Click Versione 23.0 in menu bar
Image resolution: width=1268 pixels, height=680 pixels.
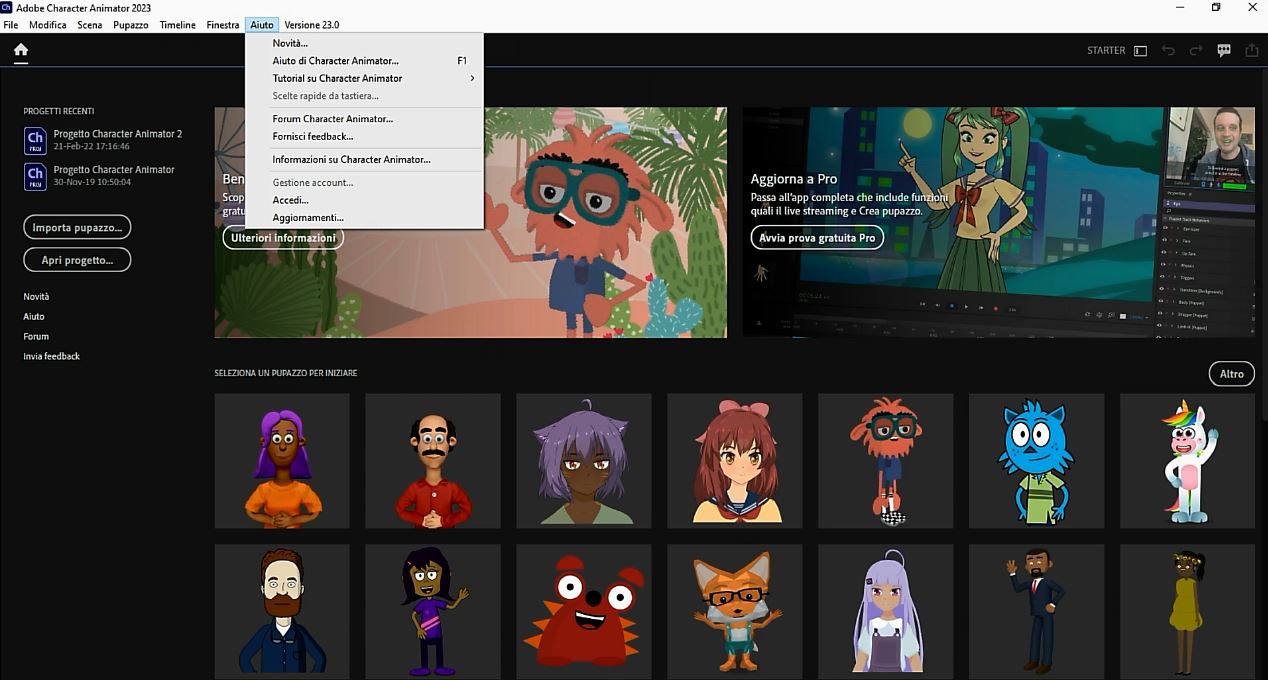tap(312, 25)
